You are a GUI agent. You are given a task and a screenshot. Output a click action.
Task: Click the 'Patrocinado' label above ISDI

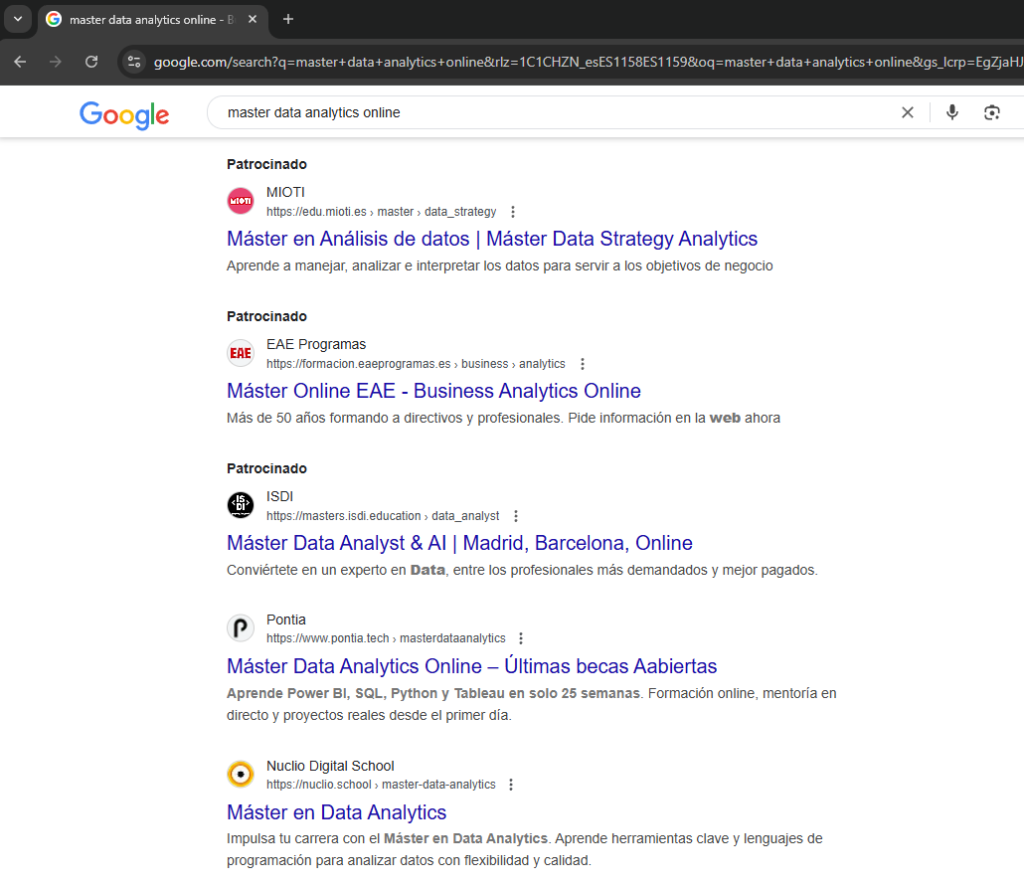pyautogui.click(x=266, y=468)
